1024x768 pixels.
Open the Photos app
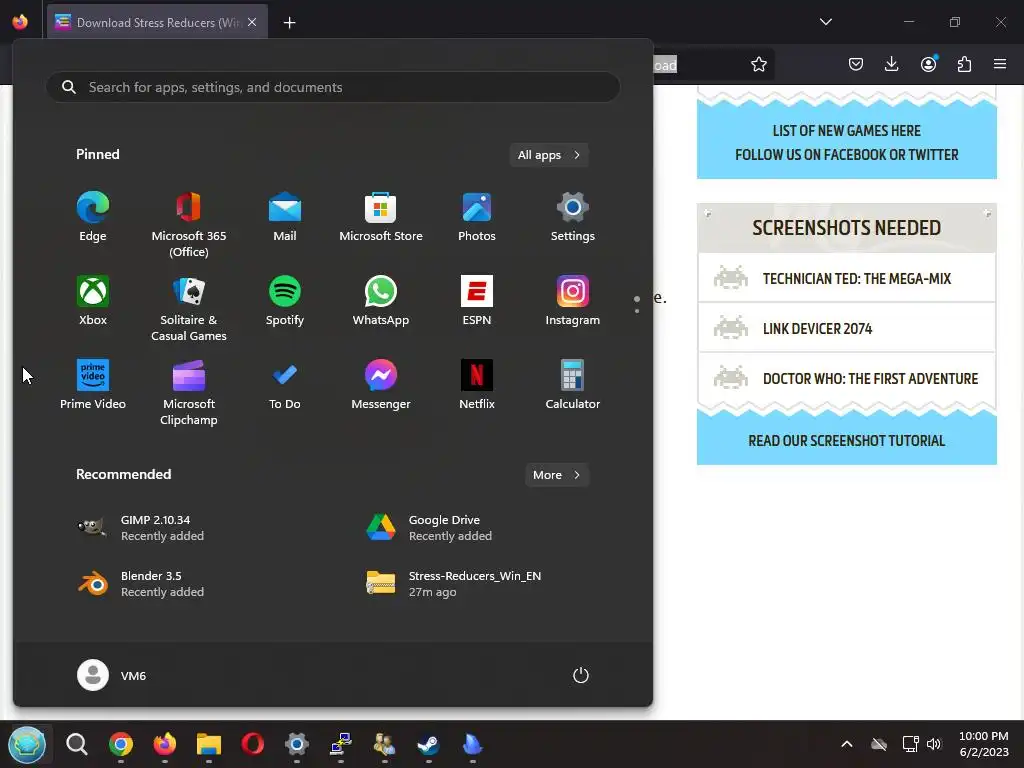tap(477, 217)
